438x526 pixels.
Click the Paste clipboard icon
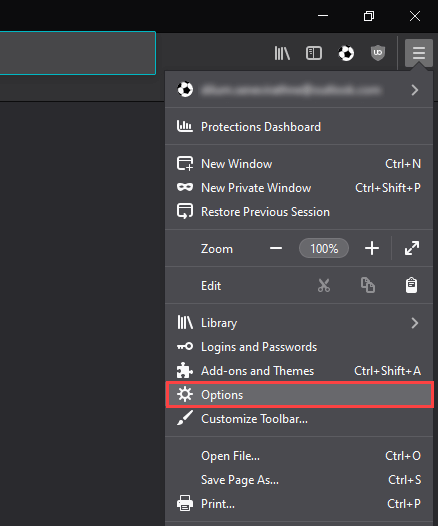(x=412, y=285)
